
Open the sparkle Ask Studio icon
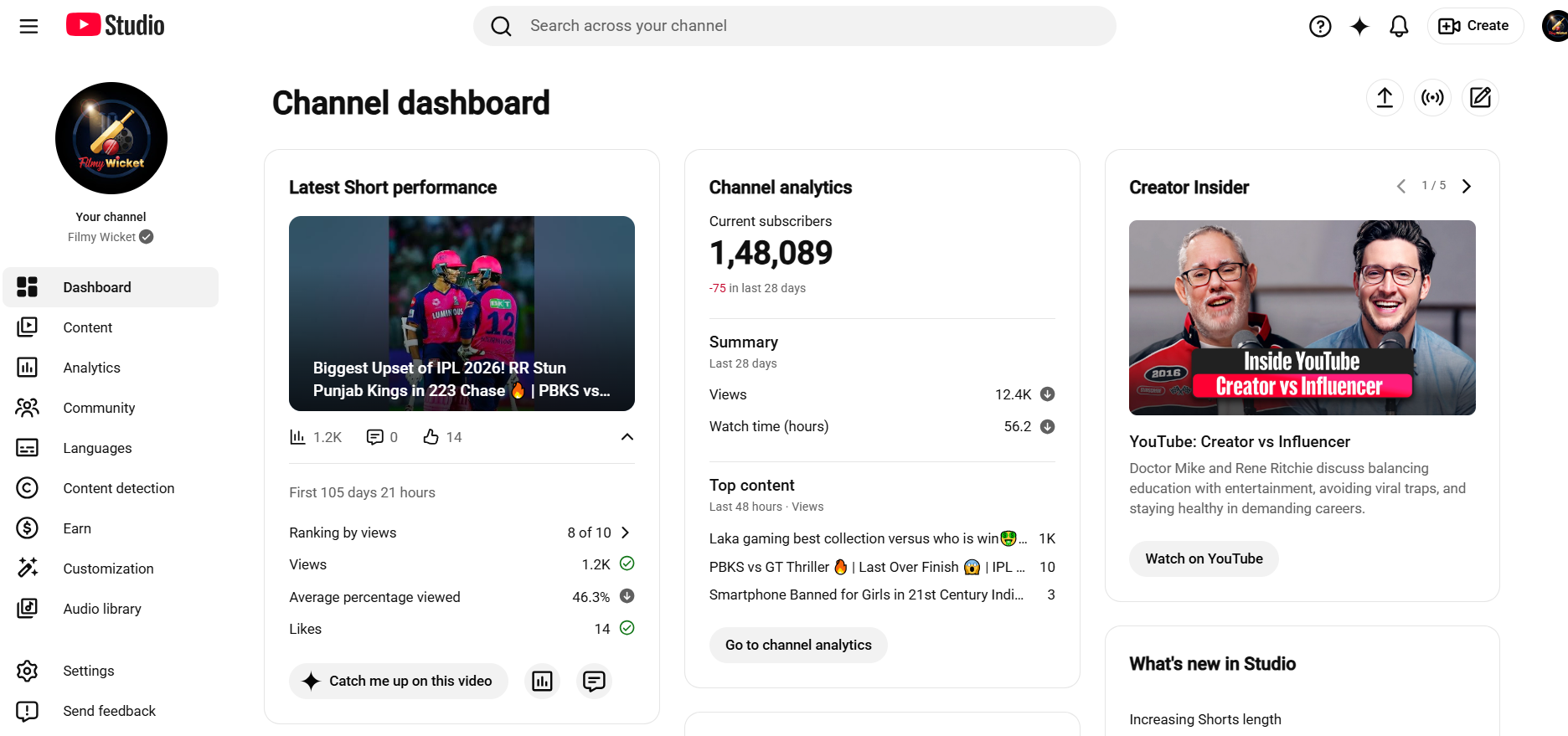point(1359,26)
